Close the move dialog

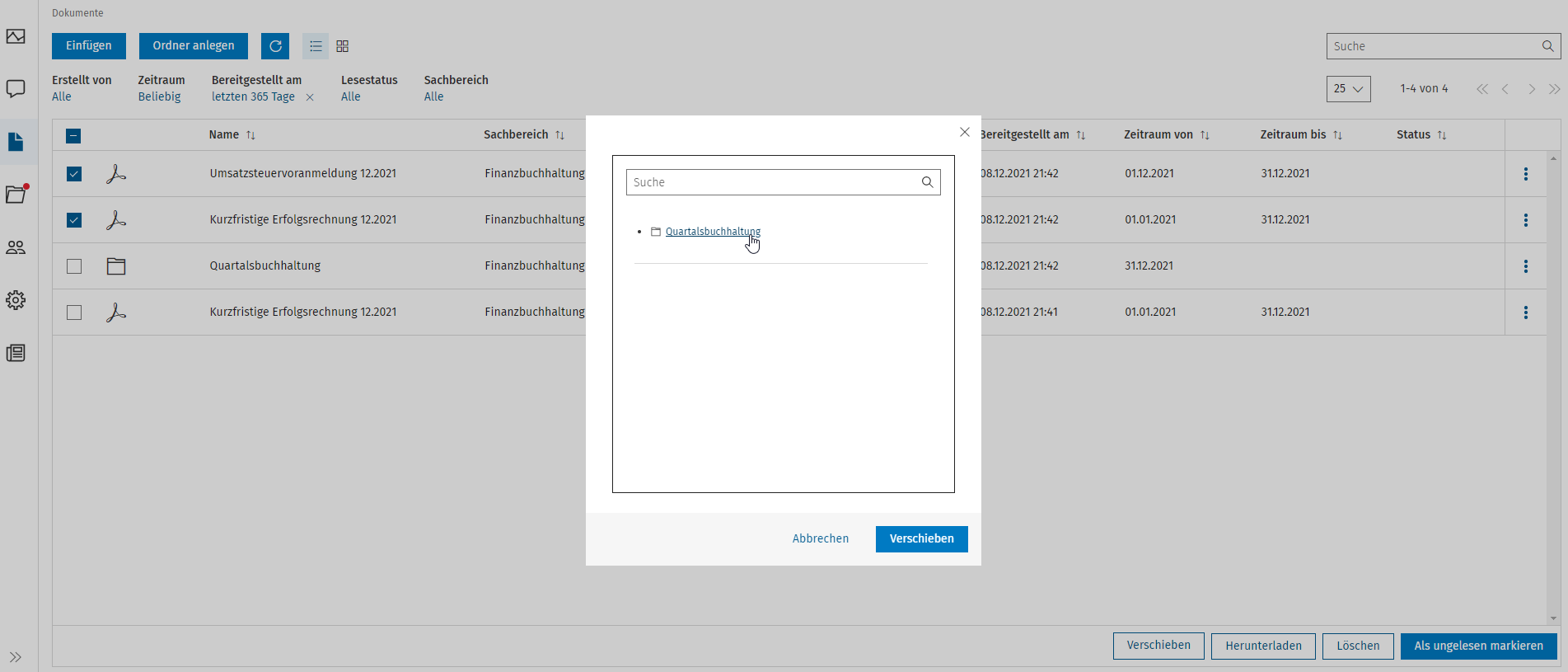[x=965, y=132]
